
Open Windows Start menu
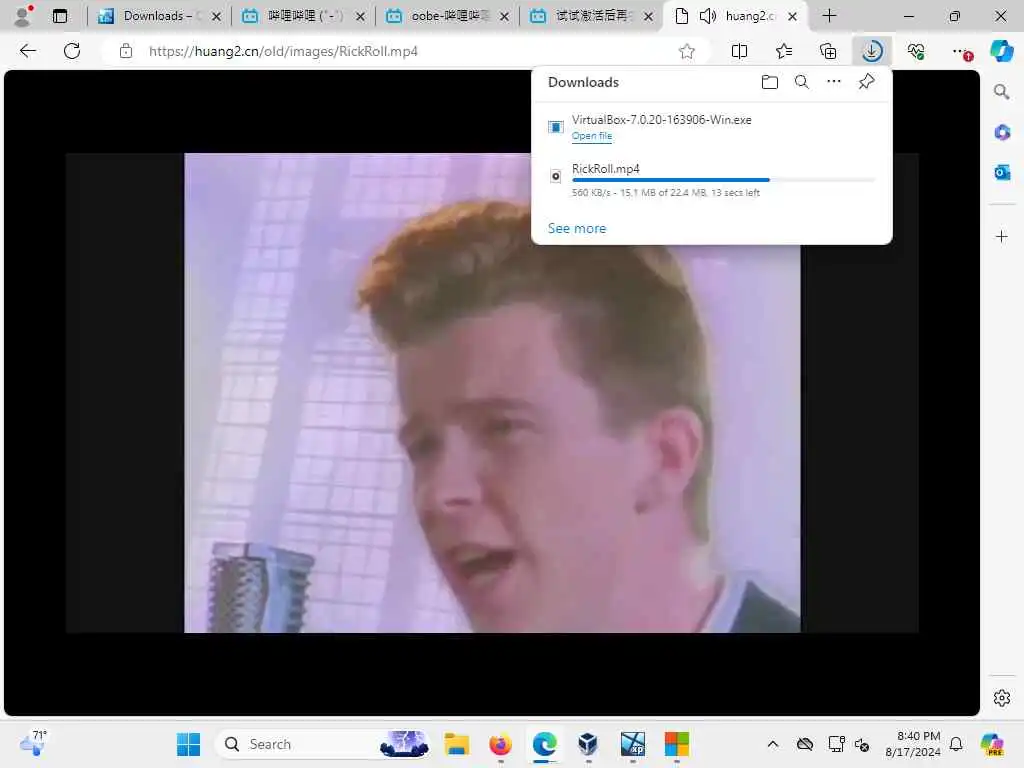(188, 744)
